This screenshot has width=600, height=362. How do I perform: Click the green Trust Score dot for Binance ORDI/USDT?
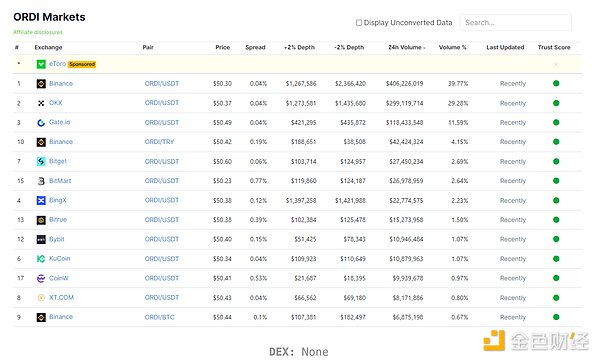click(x=556, y=83)
